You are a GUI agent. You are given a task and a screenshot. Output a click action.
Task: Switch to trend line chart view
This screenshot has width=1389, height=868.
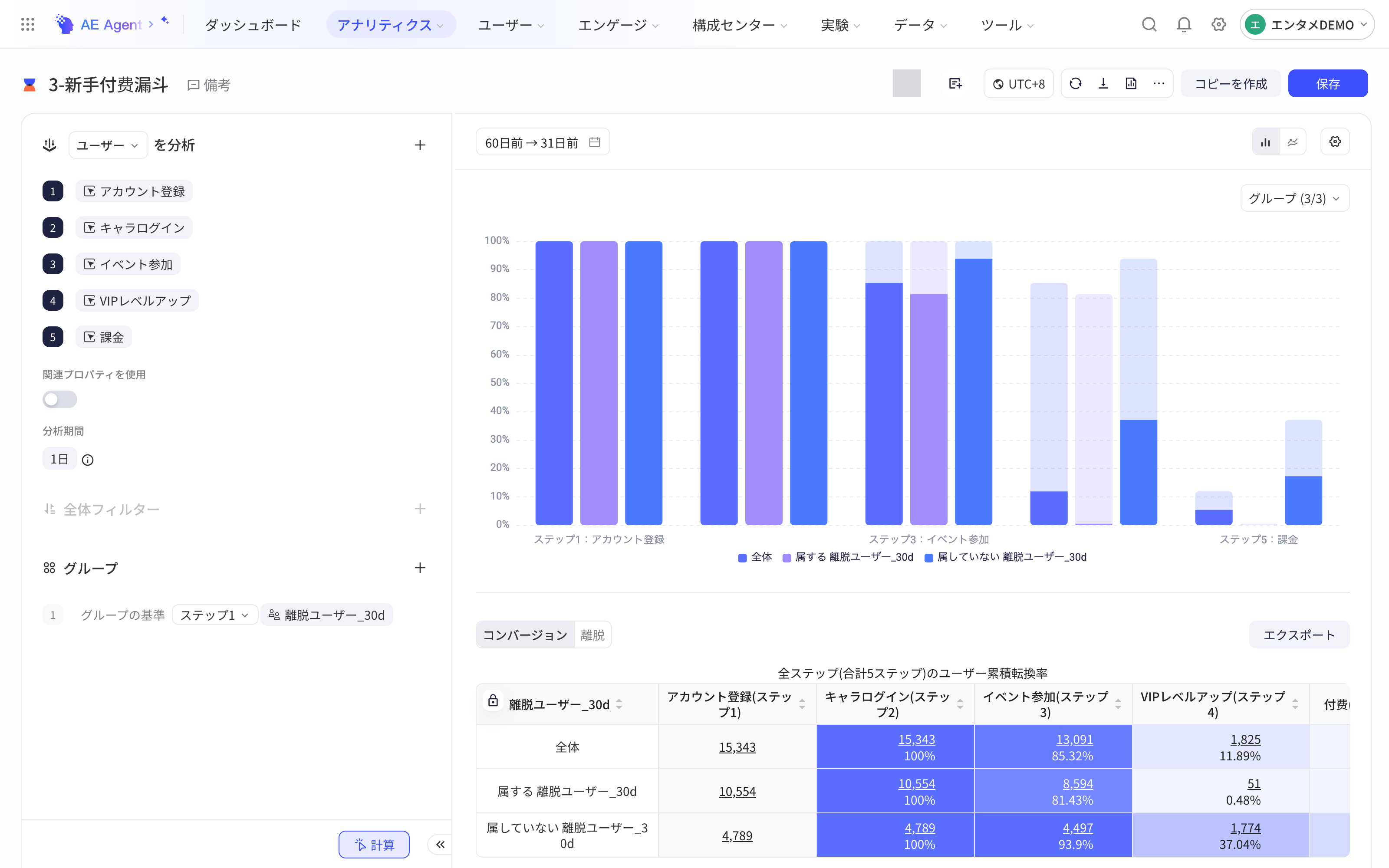[1293, 142]
